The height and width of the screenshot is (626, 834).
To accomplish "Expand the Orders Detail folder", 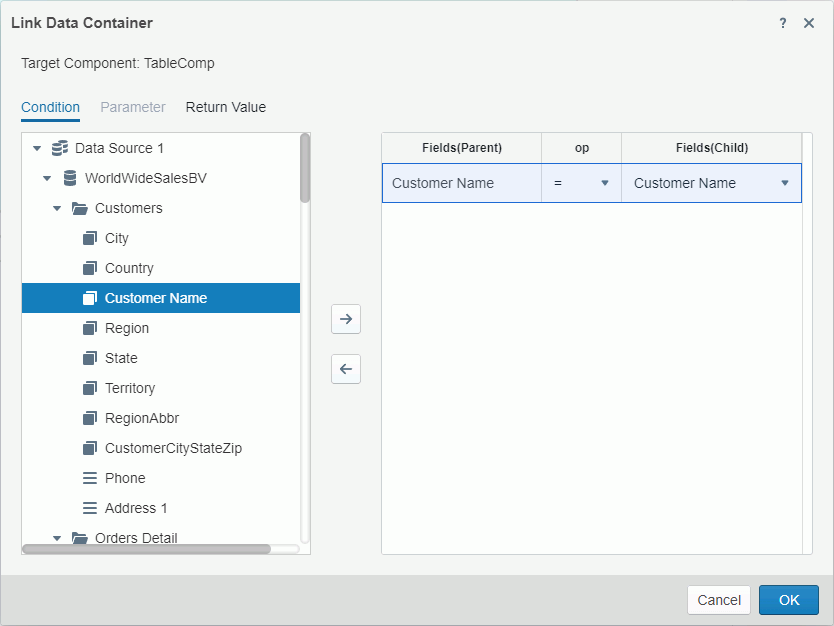I will (57, 538).
